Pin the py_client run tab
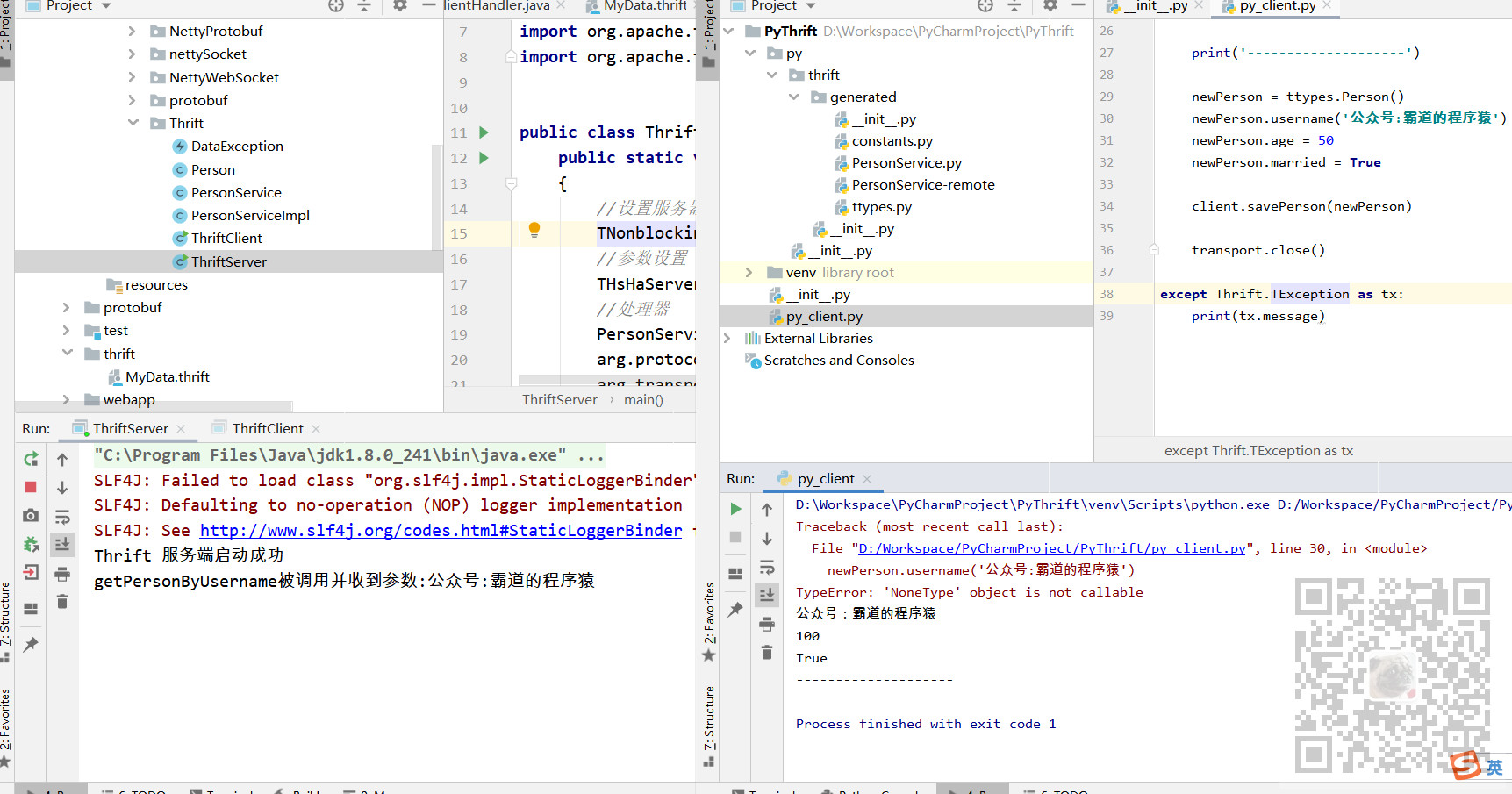The width and height of the screenshot is (1512, 794). [735, 609]
